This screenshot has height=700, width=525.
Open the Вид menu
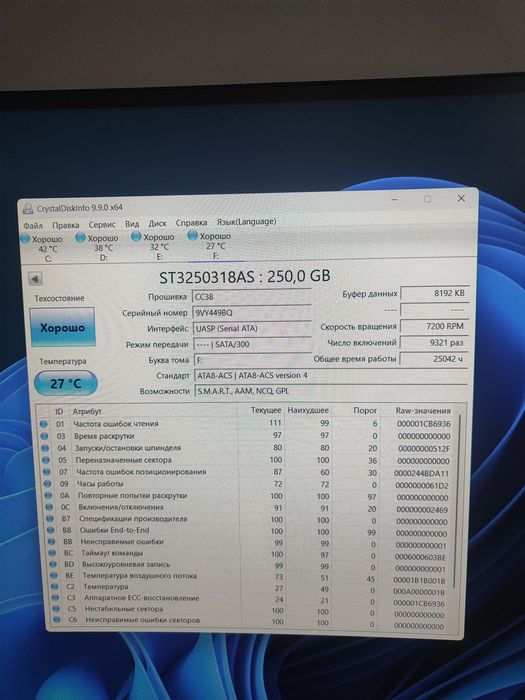(132, 224)
